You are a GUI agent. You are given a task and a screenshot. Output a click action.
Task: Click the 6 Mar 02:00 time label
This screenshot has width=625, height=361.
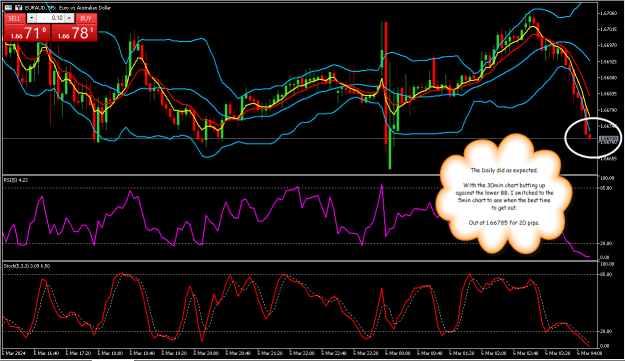coord(493,353)
